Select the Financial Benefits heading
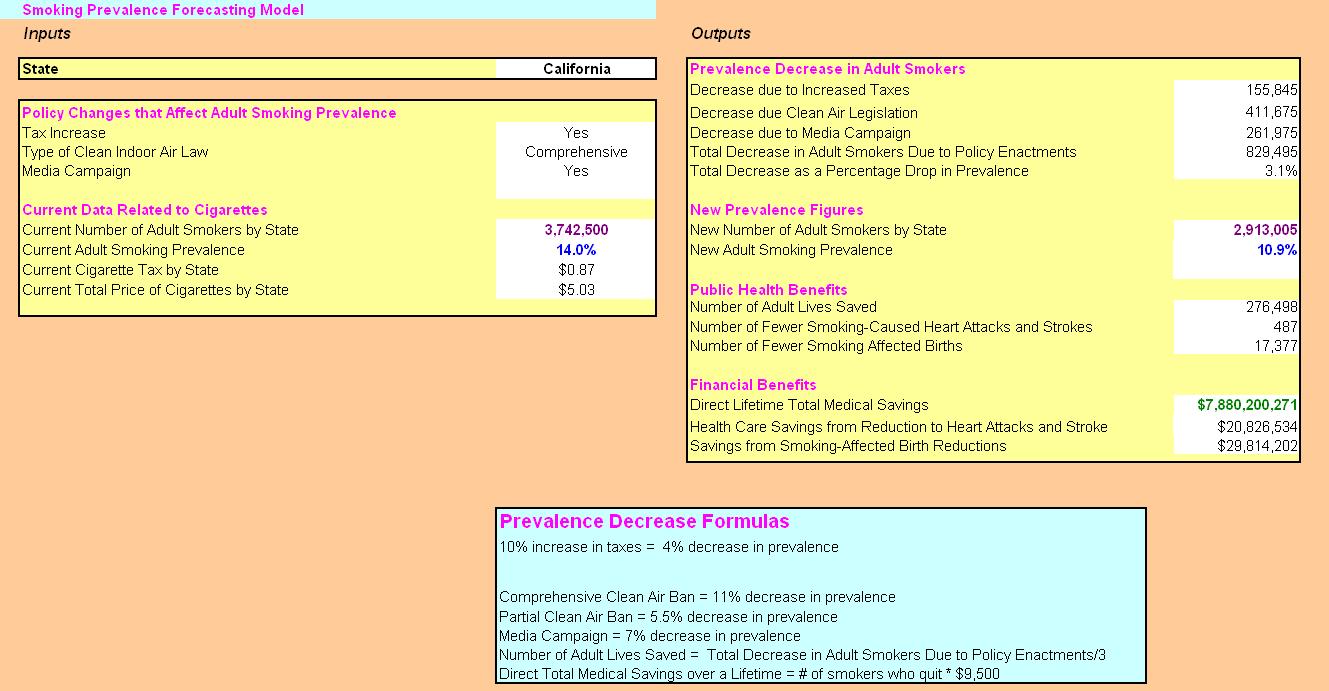The width and height of the screenshot is (1329, 691). (x=753, y=385)
